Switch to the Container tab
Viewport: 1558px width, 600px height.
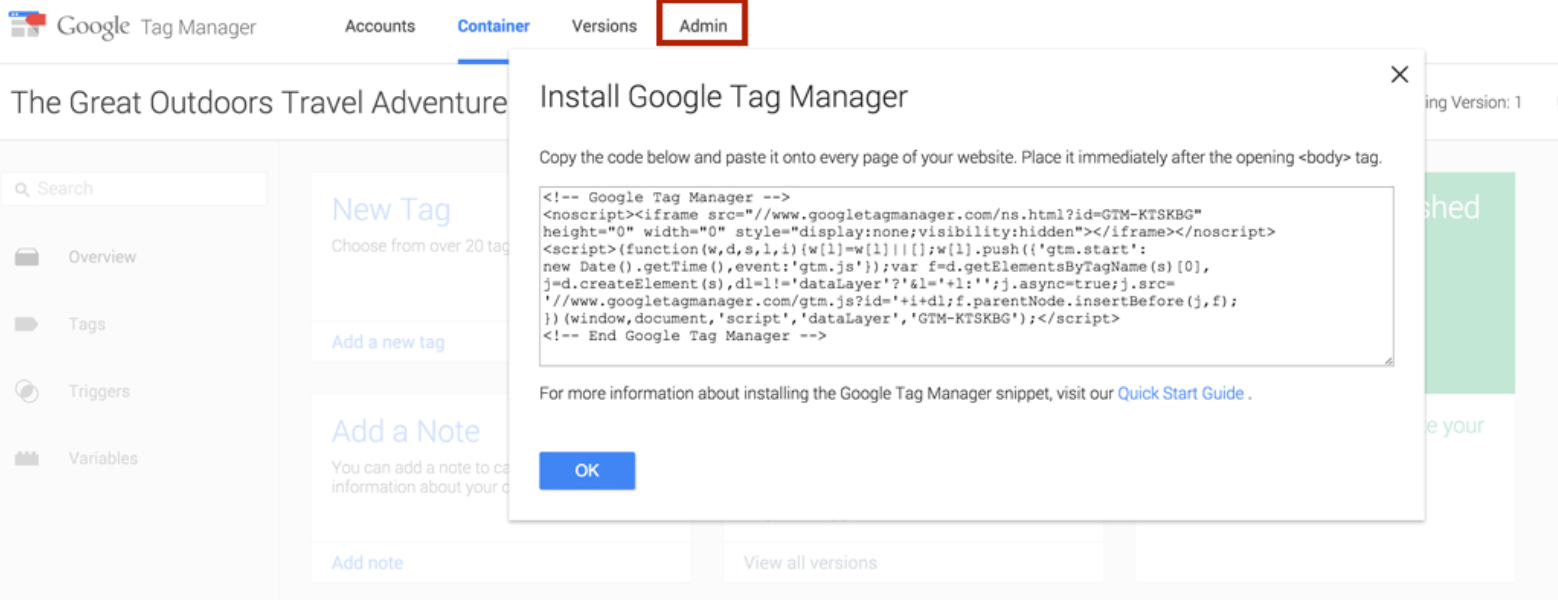[494, 26]
